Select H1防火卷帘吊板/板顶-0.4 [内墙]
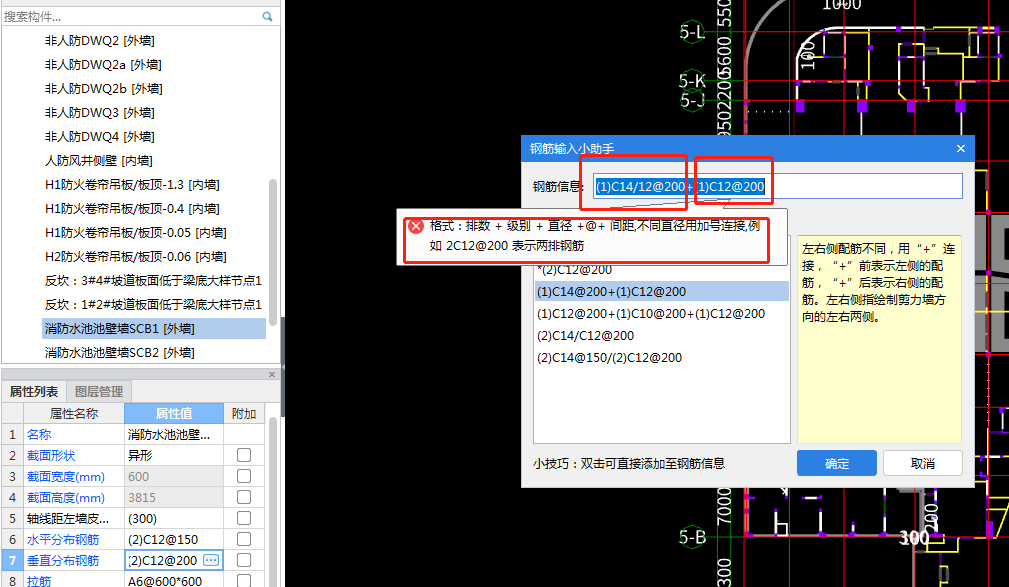The height and width of the screenshot is (587, 1009). pyautogui.click(x=132, y=209)
